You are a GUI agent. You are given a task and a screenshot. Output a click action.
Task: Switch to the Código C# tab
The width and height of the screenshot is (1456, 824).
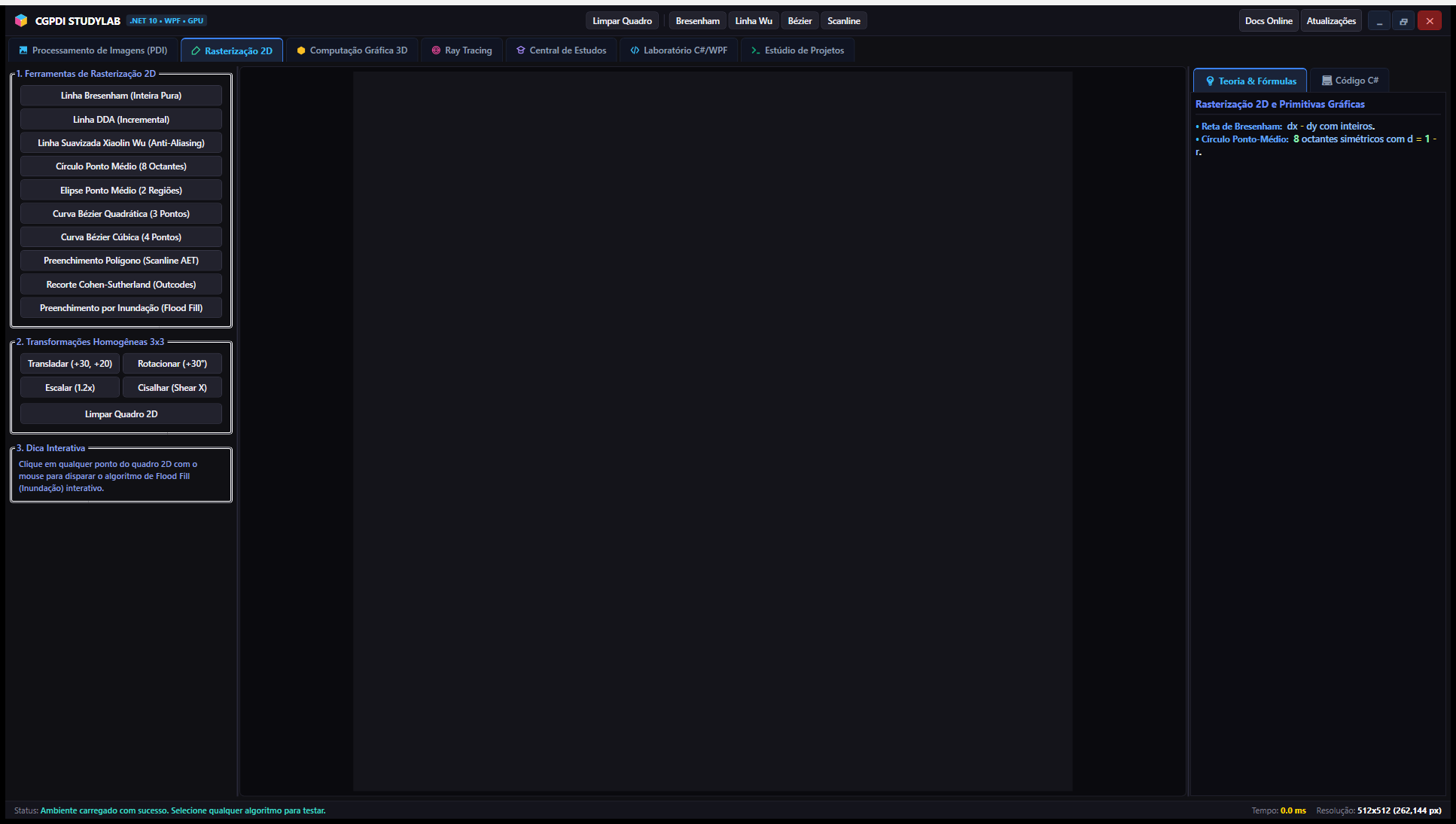pos(1350,81)
